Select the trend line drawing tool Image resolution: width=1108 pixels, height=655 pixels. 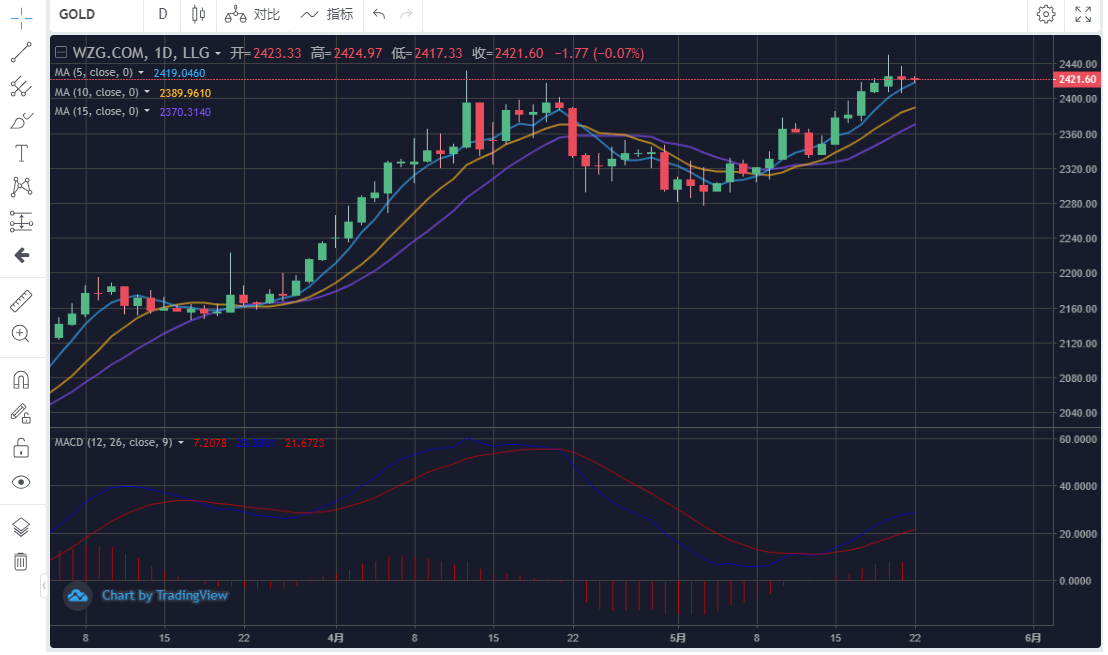coord(21,52)
